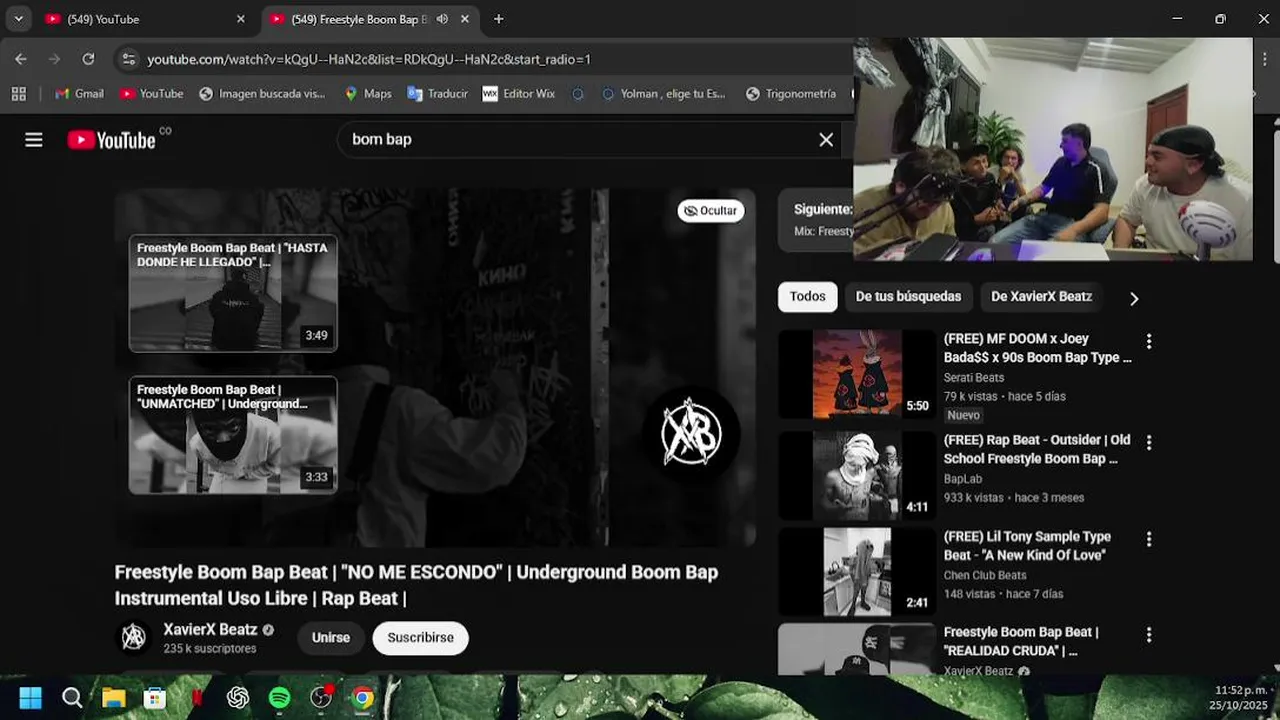
Task: Open the Chrome apps grid shortcut
Action: click(18, 93)
